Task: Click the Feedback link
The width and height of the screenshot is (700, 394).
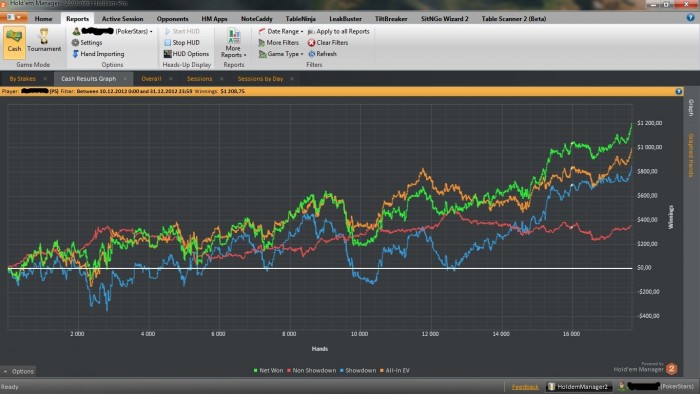Action: pyautogui.click(x=525, y=387)
